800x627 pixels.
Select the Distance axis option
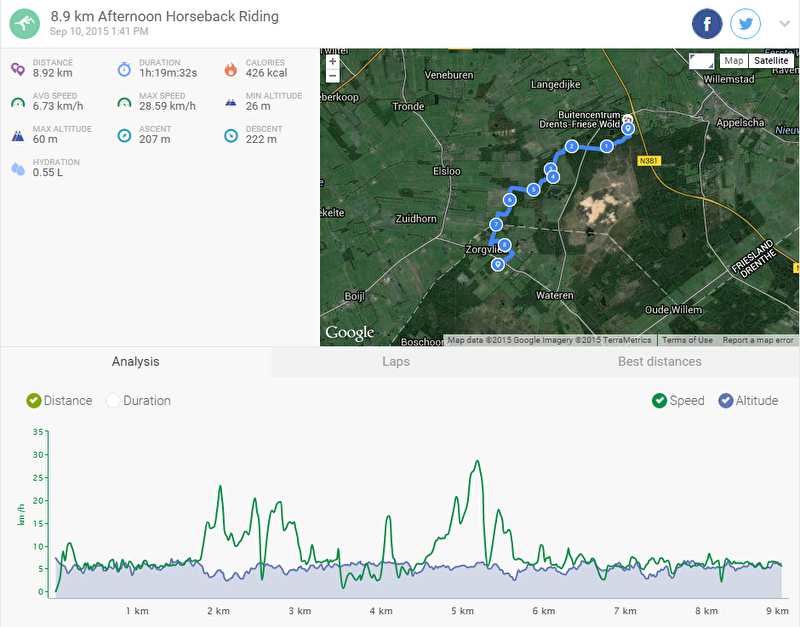(34, 400)
